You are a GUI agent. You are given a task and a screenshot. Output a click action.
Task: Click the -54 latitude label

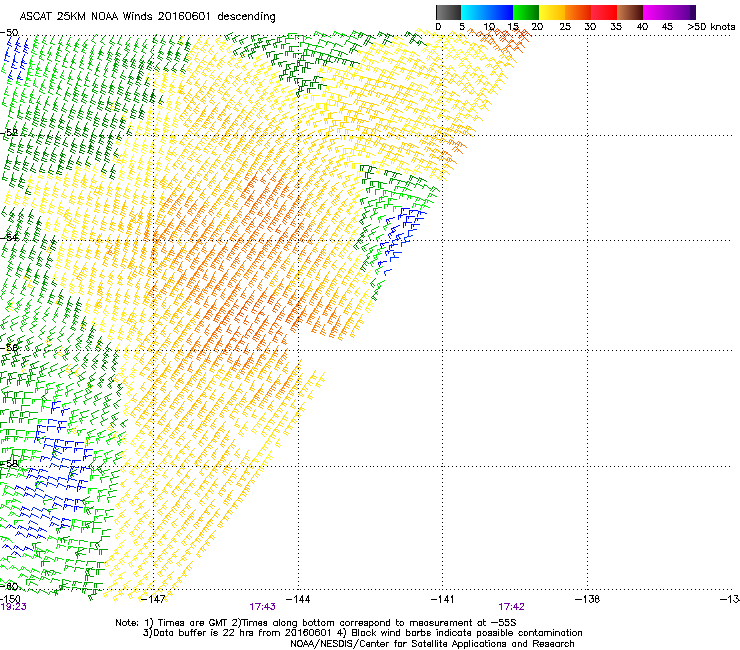[9, 237]
